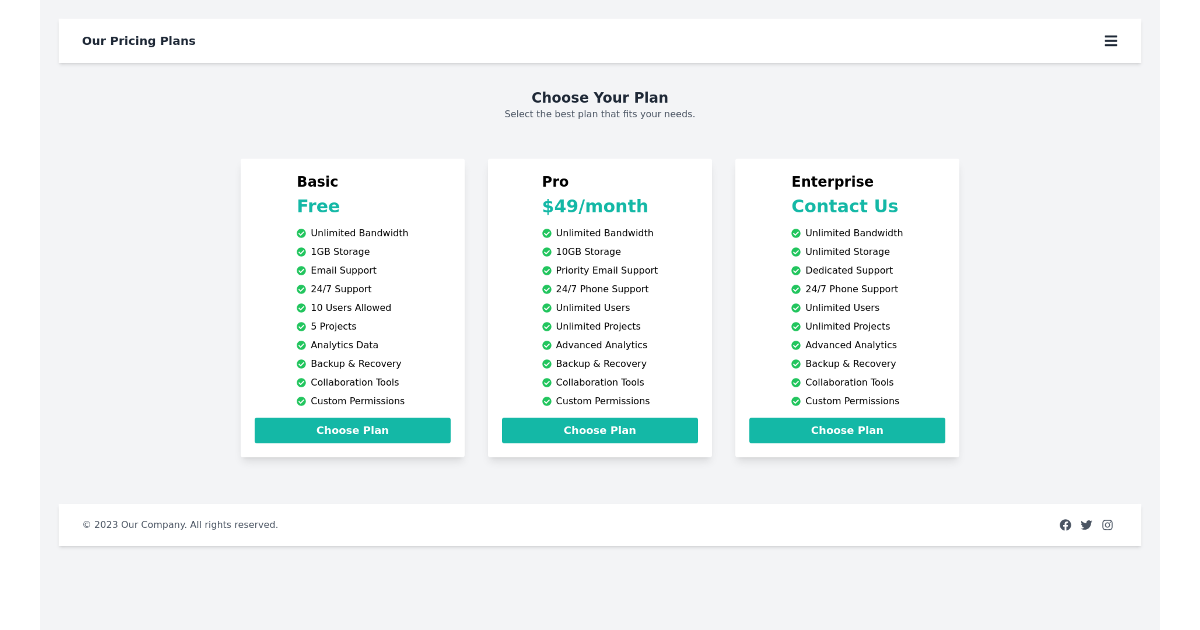1200x630 pixels.
Task: Click the checkmark beside Advanced Analytics in Enterprise plan
Action: [794, 345]
